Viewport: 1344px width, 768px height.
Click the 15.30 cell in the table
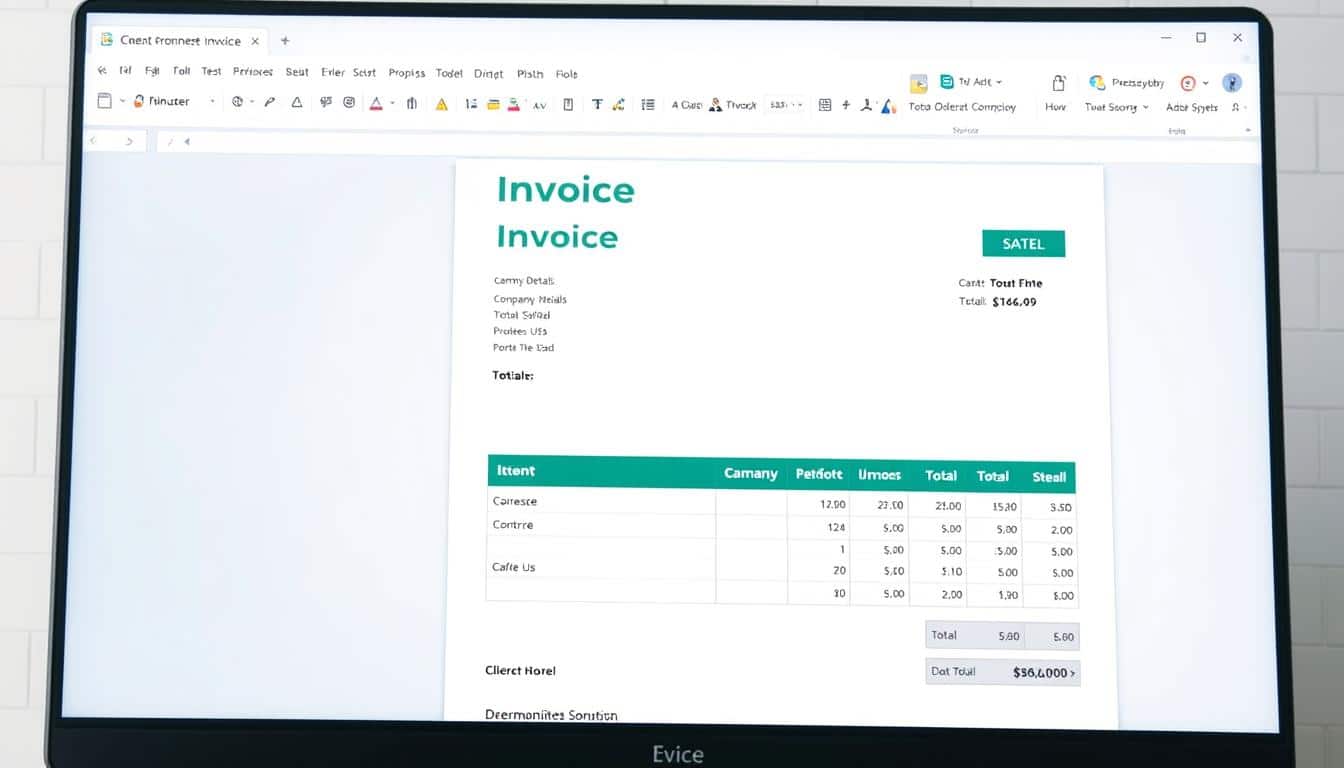coord(1005,507)
